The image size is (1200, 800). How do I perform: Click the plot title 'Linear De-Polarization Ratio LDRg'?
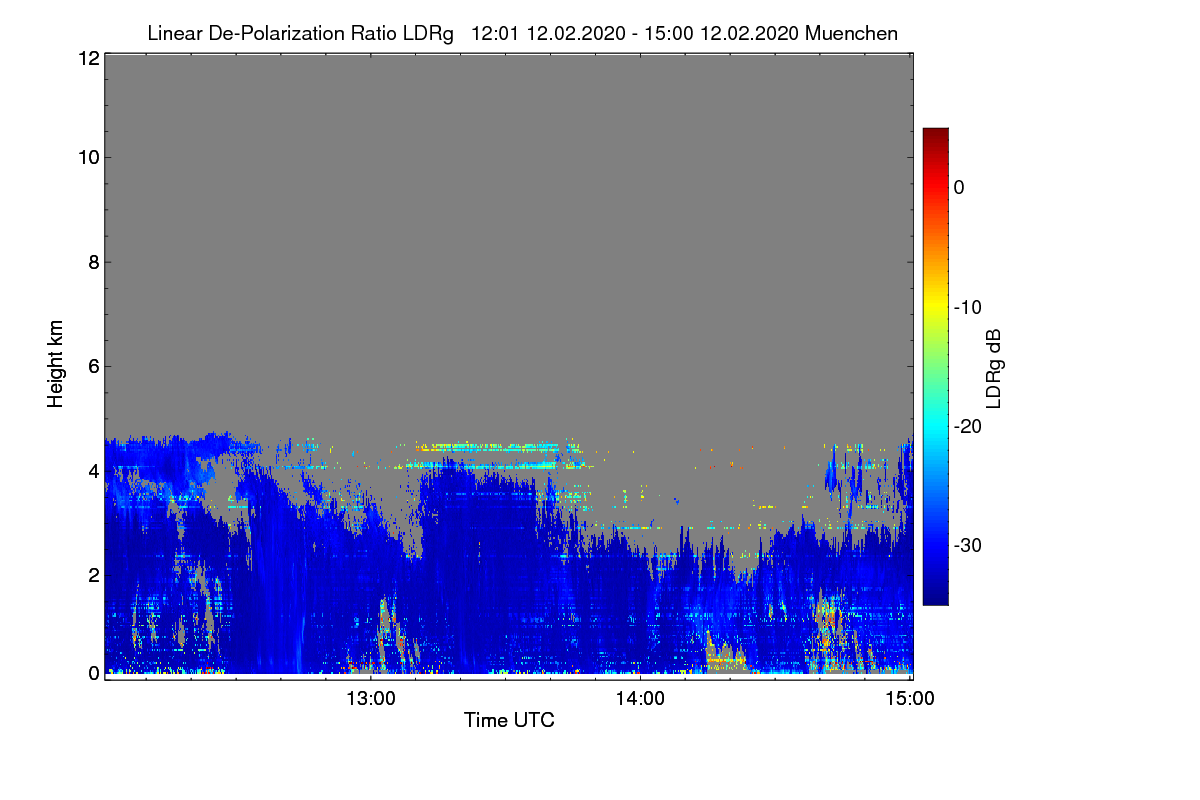tap(300, 33)
